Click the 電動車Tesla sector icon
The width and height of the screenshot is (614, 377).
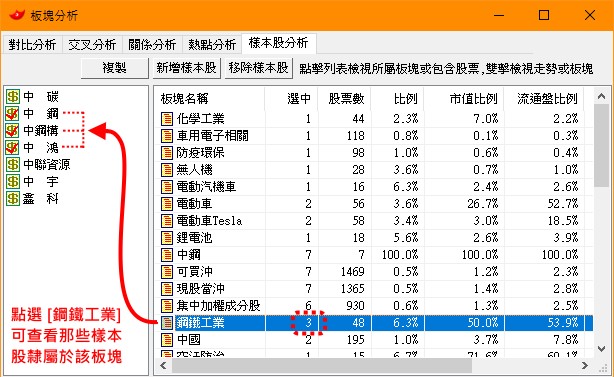[x=167, y=221]
